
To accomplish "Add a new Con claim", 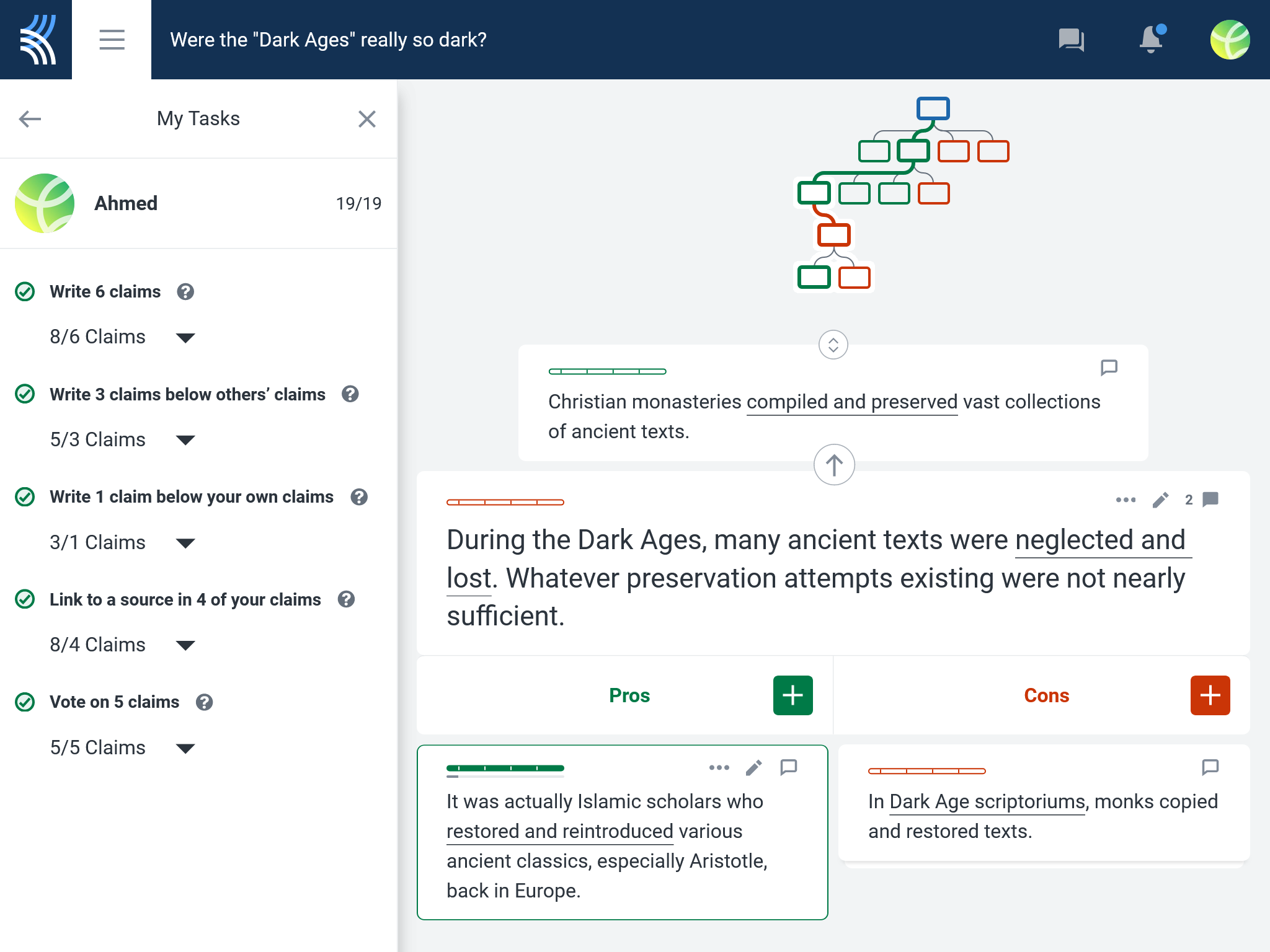I will 1210,695.
